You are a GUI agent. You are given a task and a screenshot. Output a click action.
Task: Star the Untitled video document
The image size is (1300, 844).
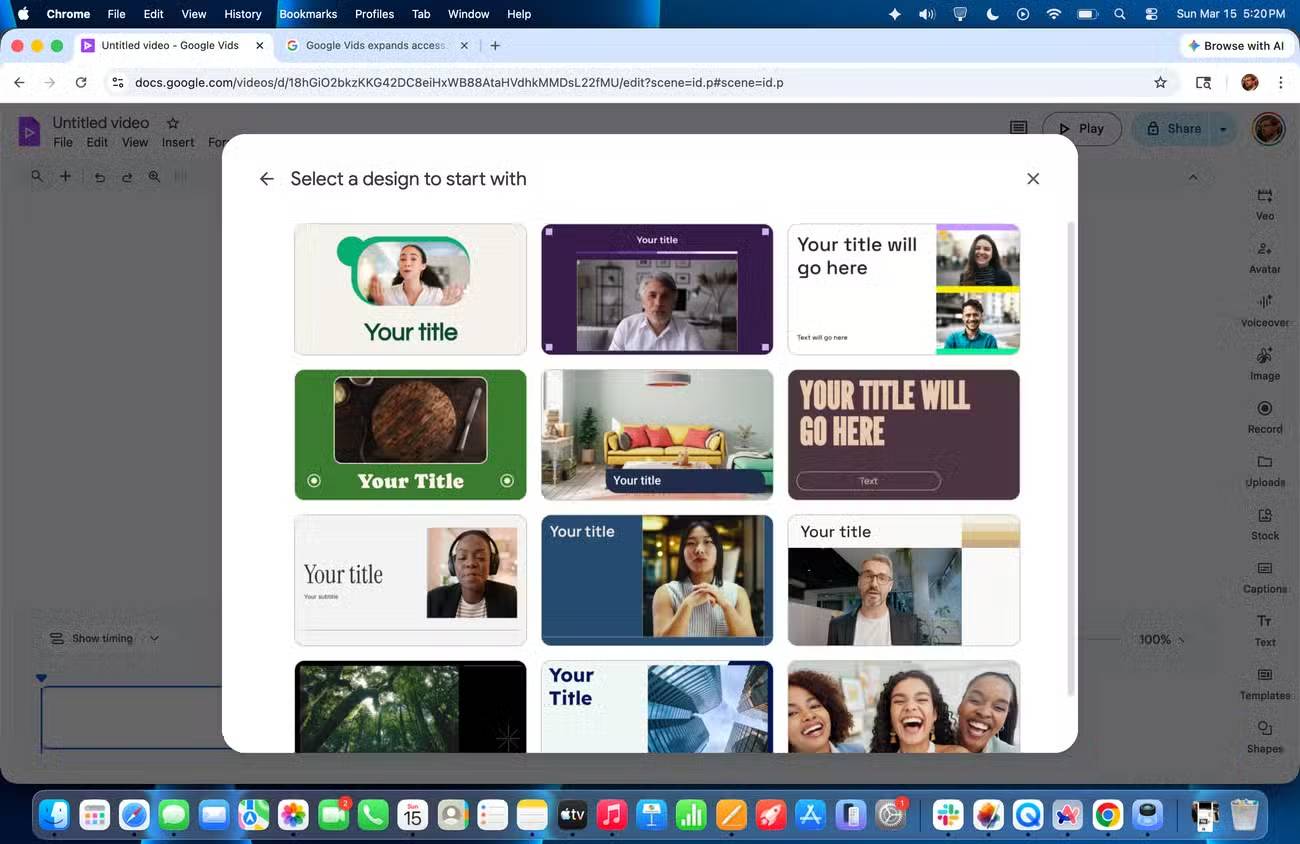pos(171,122)
